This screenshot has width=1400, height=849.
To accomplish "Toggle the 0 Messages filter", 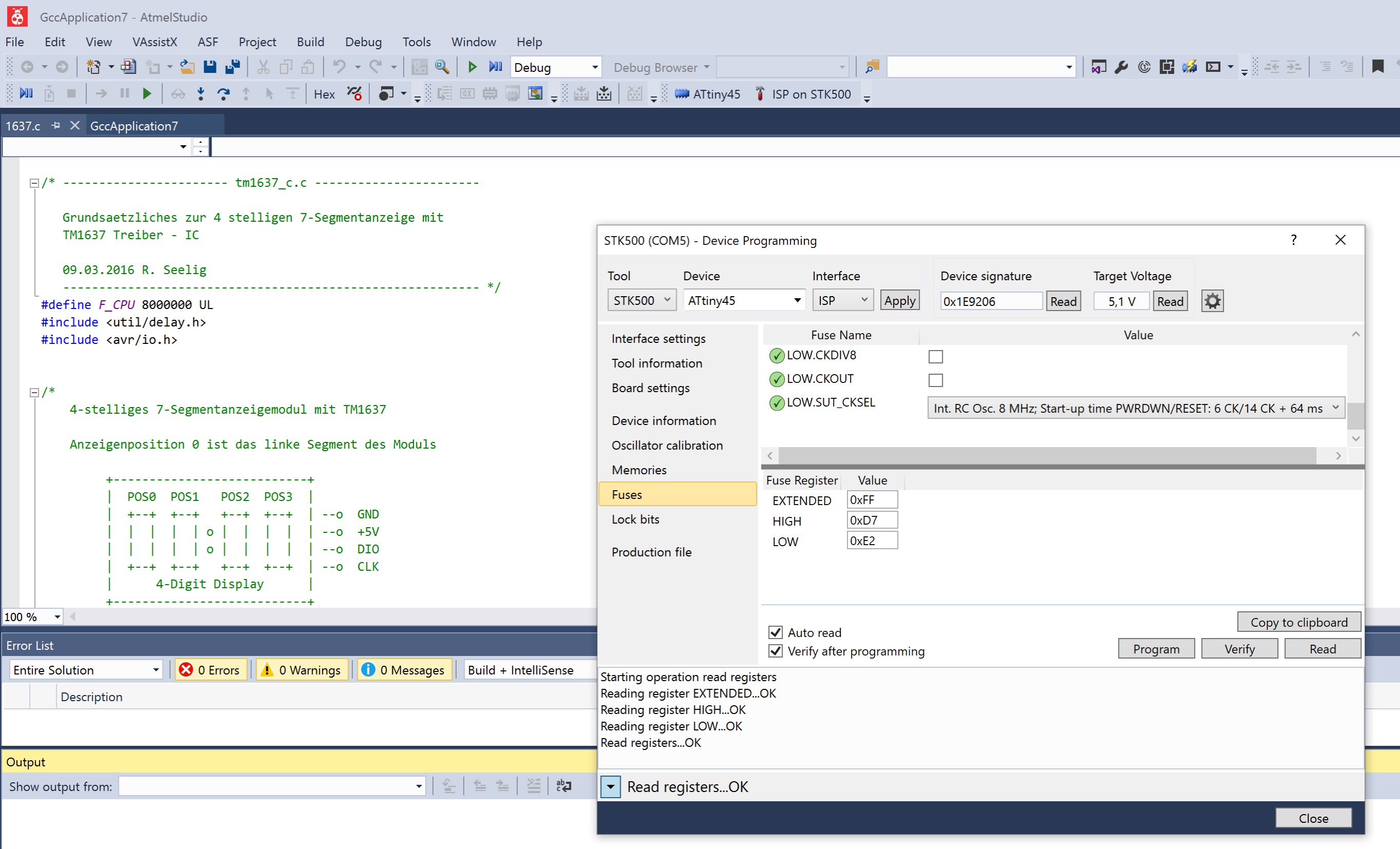I will 405,670.
